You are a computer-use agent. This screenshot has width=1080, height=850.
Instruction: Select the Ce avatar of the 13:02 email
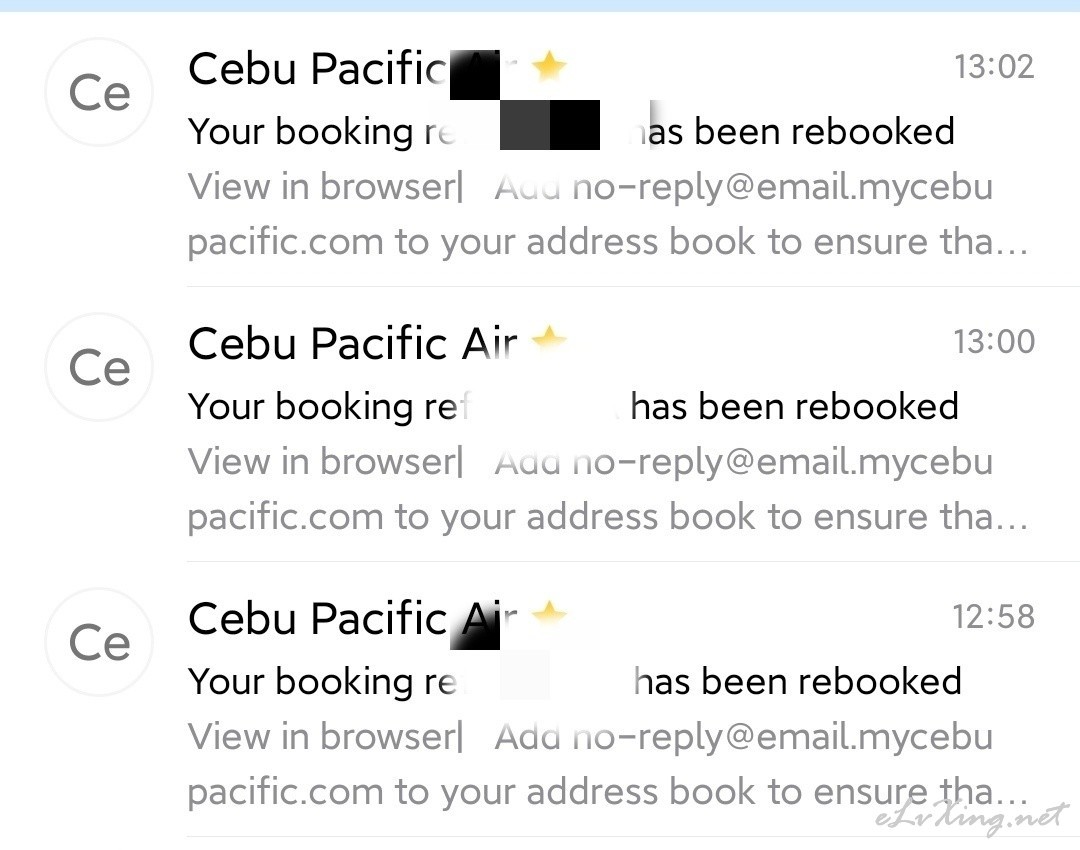(x=99, y=92)
